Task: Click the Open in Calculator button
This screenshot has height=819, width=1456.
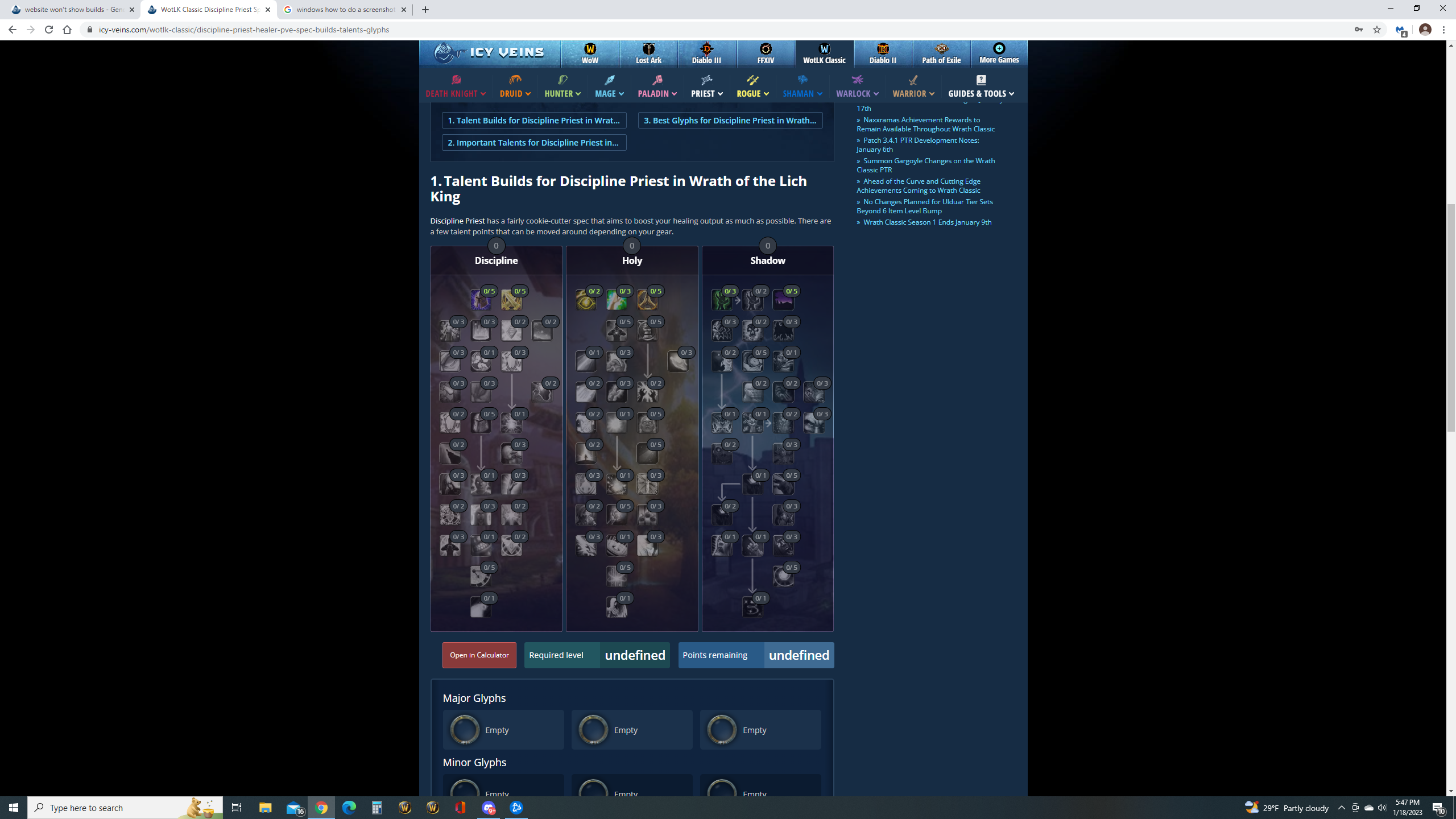Action: (479, 655)
